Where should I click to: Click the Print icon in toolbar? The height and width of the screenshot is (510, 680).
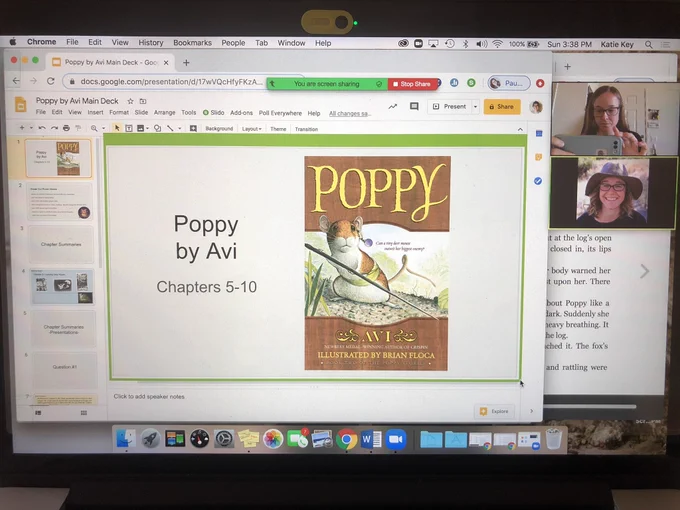click(66, 128)
